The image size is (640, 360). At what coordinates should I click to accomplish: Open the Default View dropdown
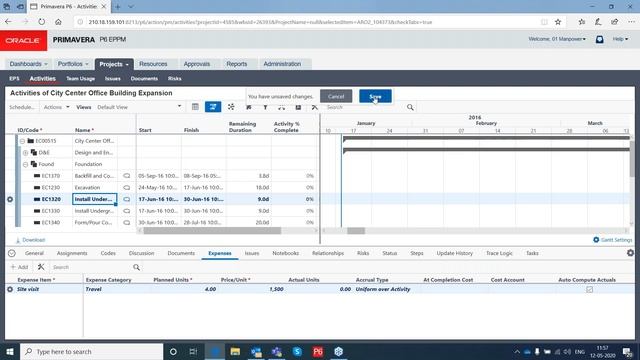click(x=139, y=107)
